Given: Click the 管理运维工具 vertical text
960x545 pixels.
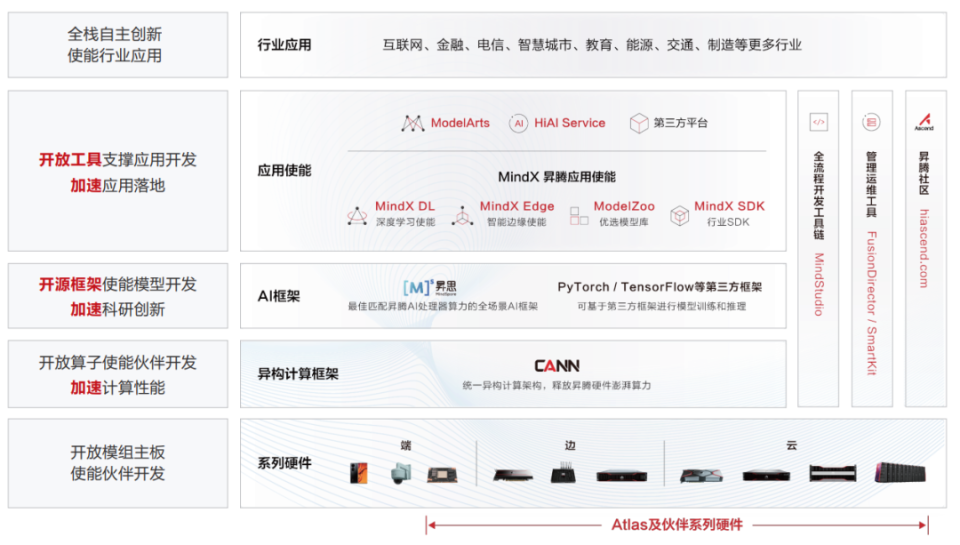Looking at the screenshot, I should point(871,185).
